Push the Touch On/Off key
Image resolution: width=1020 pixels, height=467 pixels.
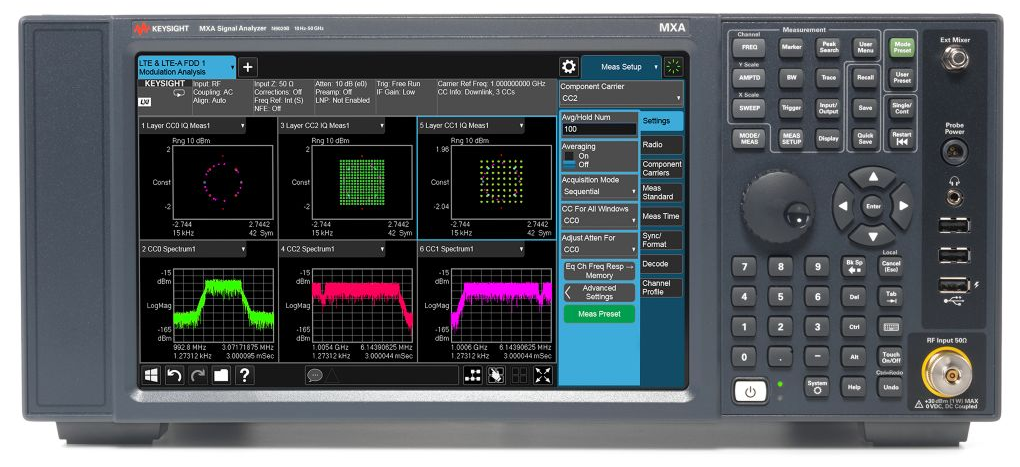coord(890,356)
